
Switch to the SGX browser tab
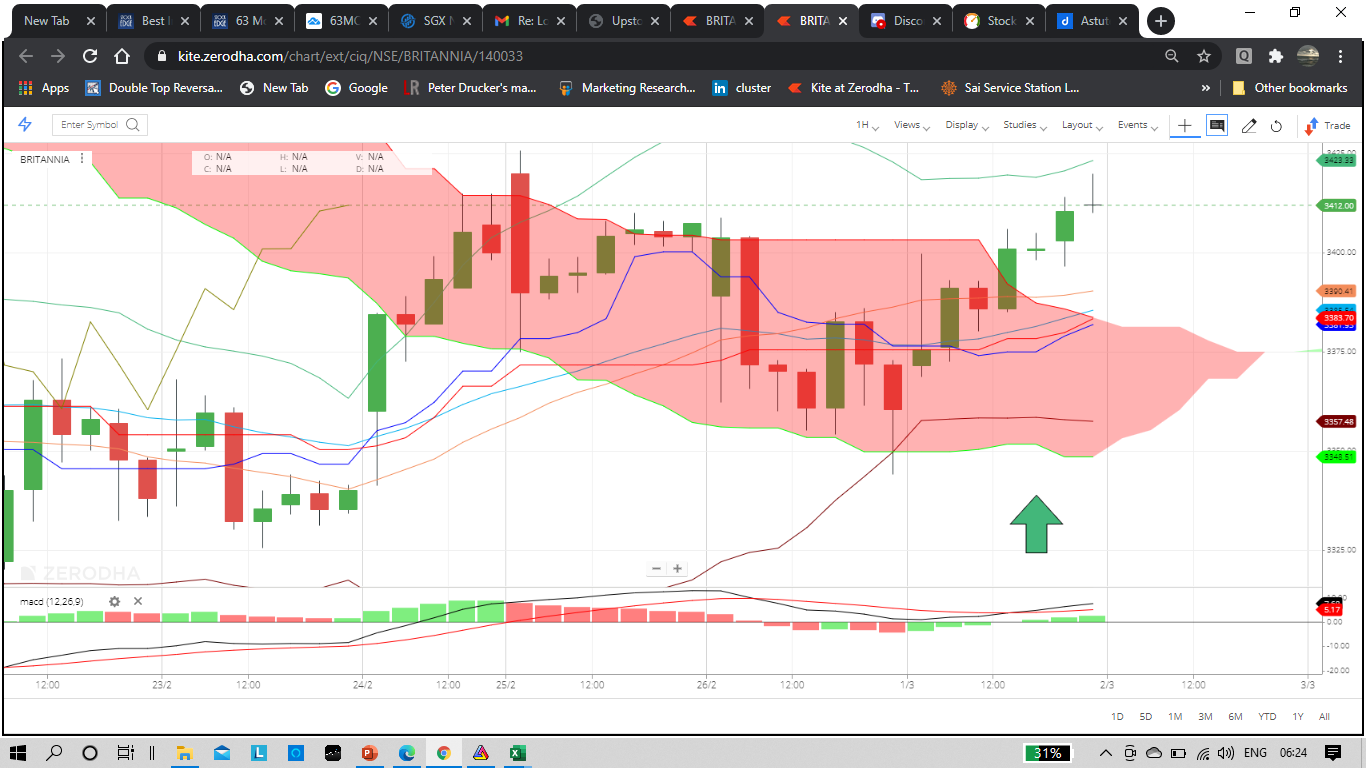click(x=434, y=20)
